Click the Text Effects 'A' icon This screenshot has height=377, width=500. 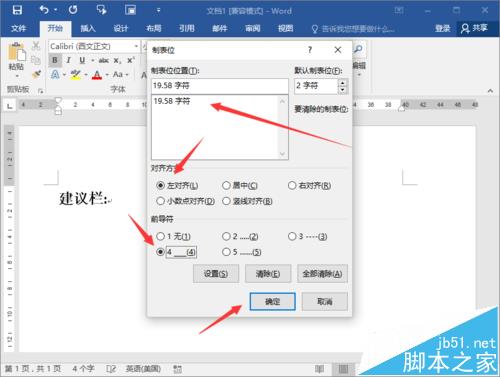click(55, 74)
